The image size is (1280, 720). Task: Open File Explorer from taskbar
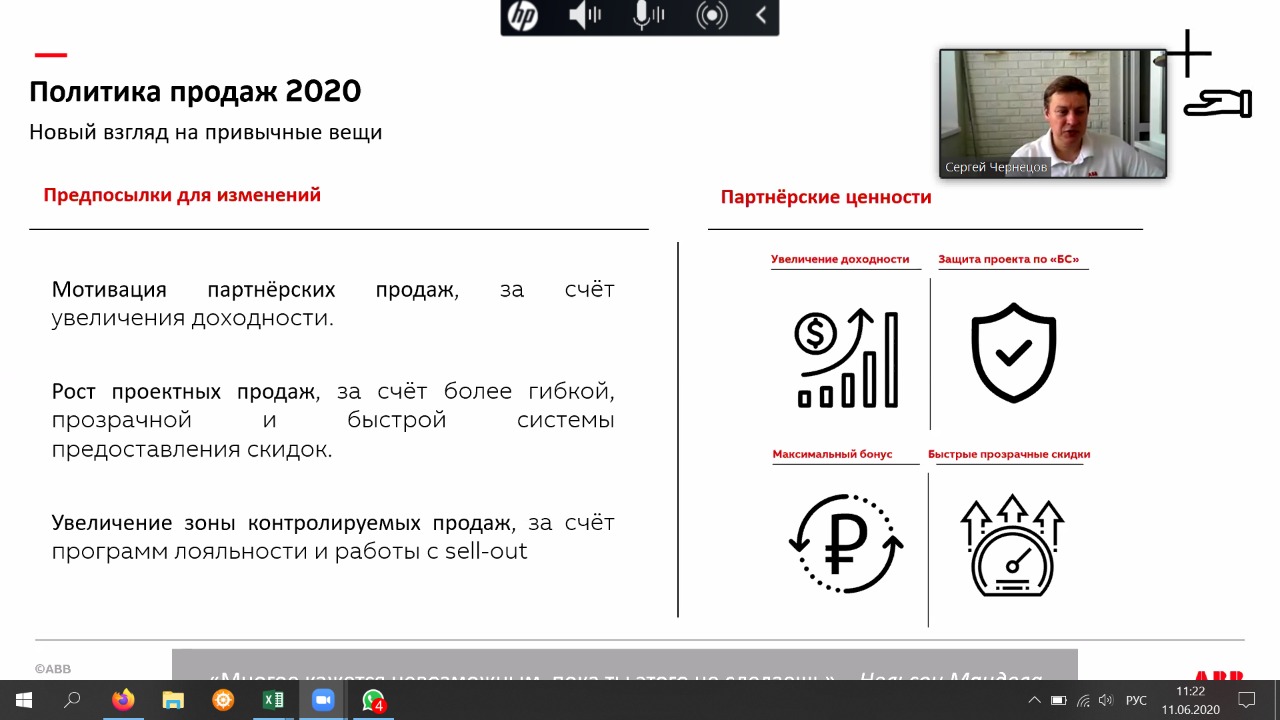point(173,700)
